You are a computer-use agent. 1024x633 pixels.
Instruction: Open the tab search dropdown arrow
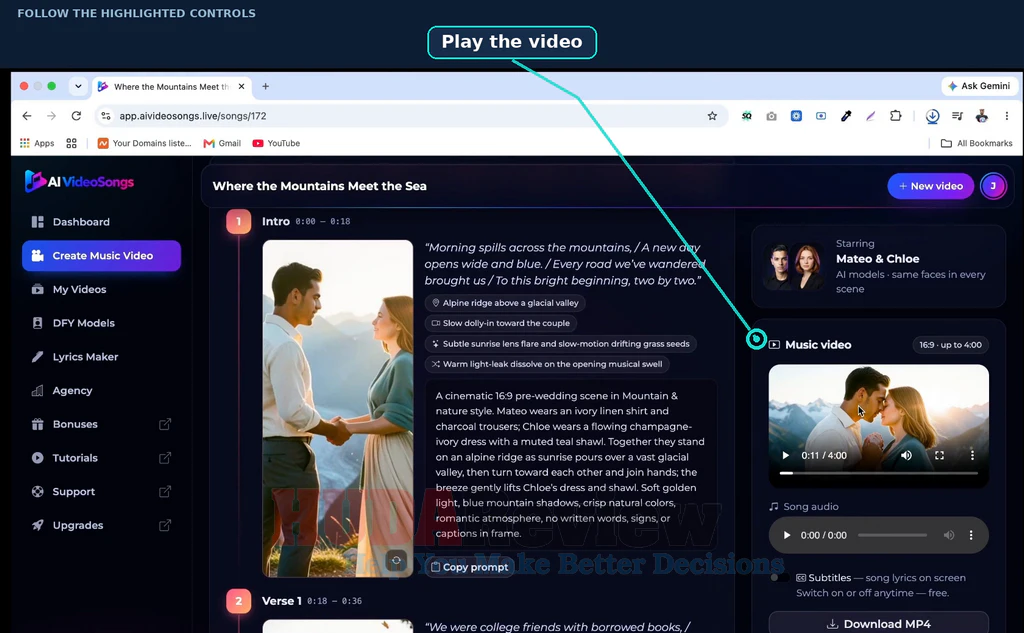coord(78,86)
